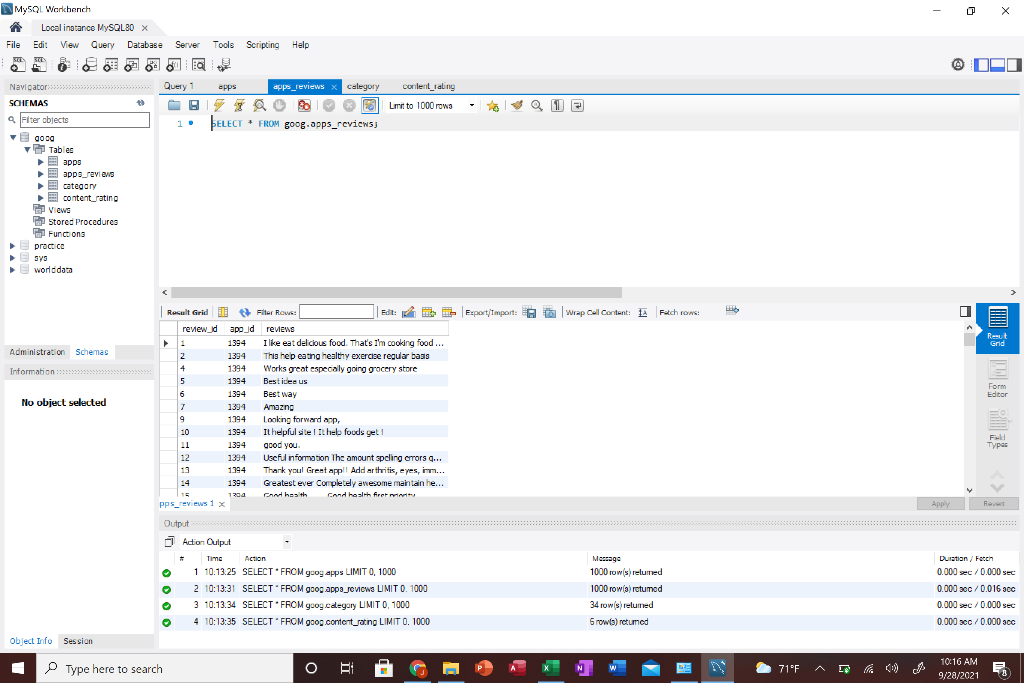Edit current row pencil icon
This screenshot has width=1024, height=683.
coord(409,312)
